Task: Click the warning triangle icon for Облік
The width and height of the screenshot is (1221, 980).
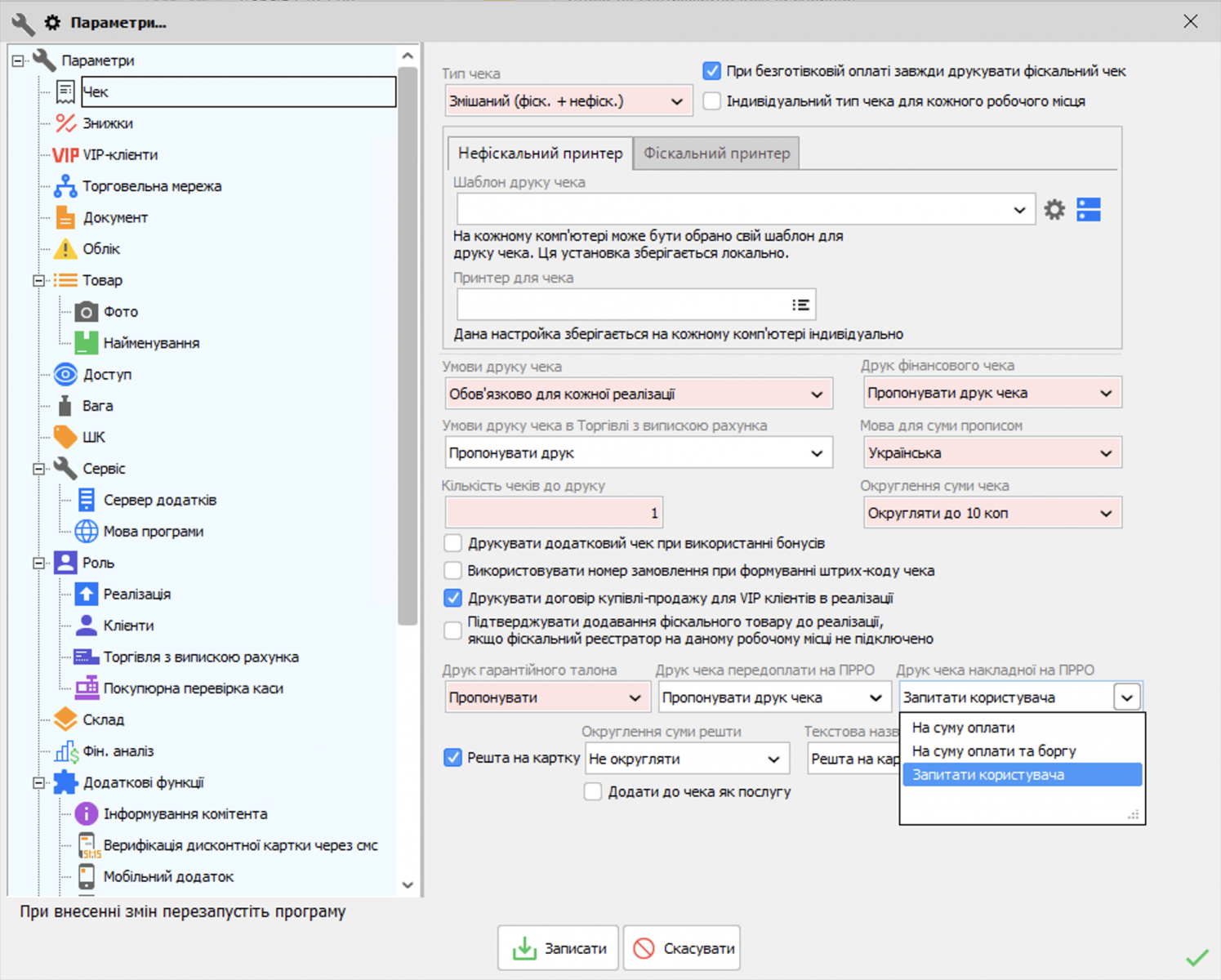Action: click(x=65, y=249)
